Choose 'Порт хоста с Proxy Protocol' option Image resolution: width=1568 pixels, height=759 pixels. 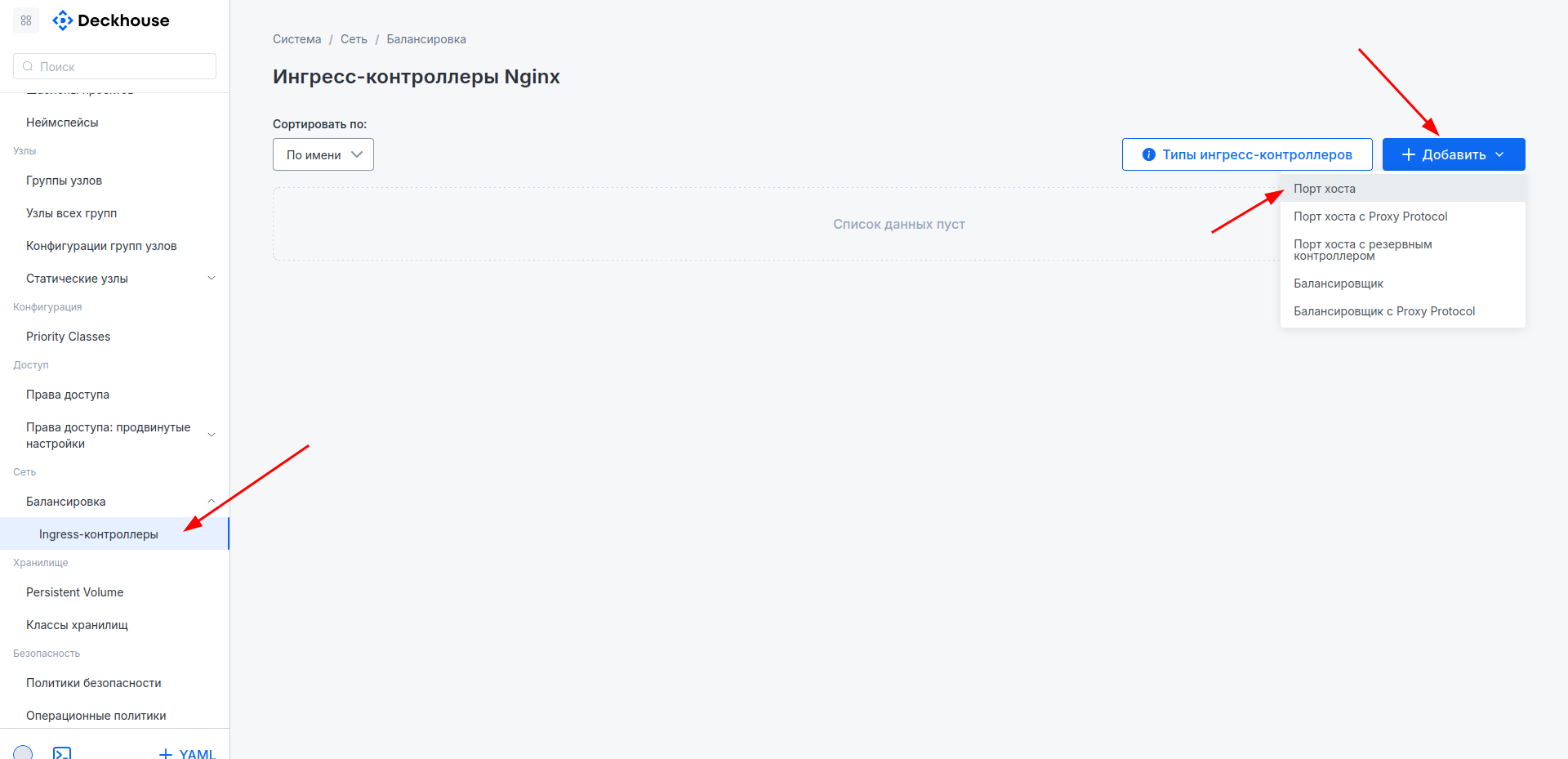pos(1370,217)
